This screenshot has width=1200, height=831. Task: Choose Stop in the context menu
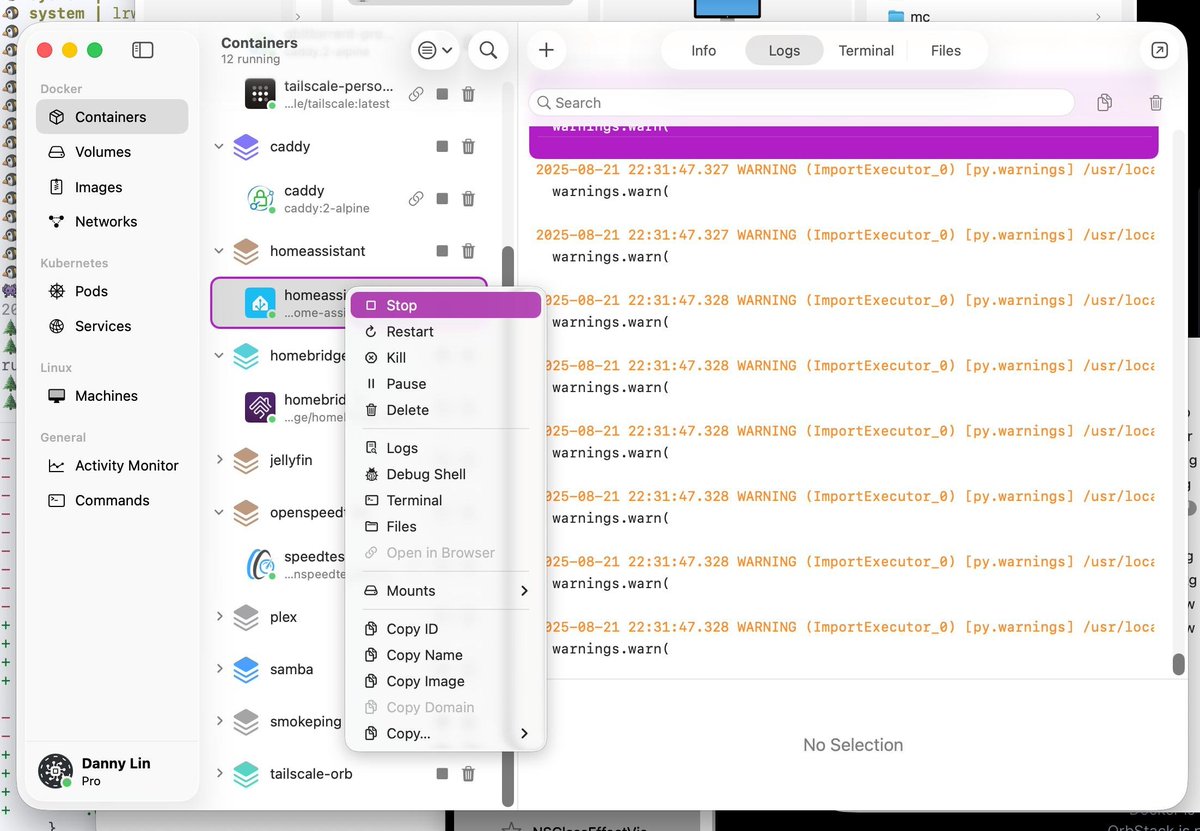446,305
